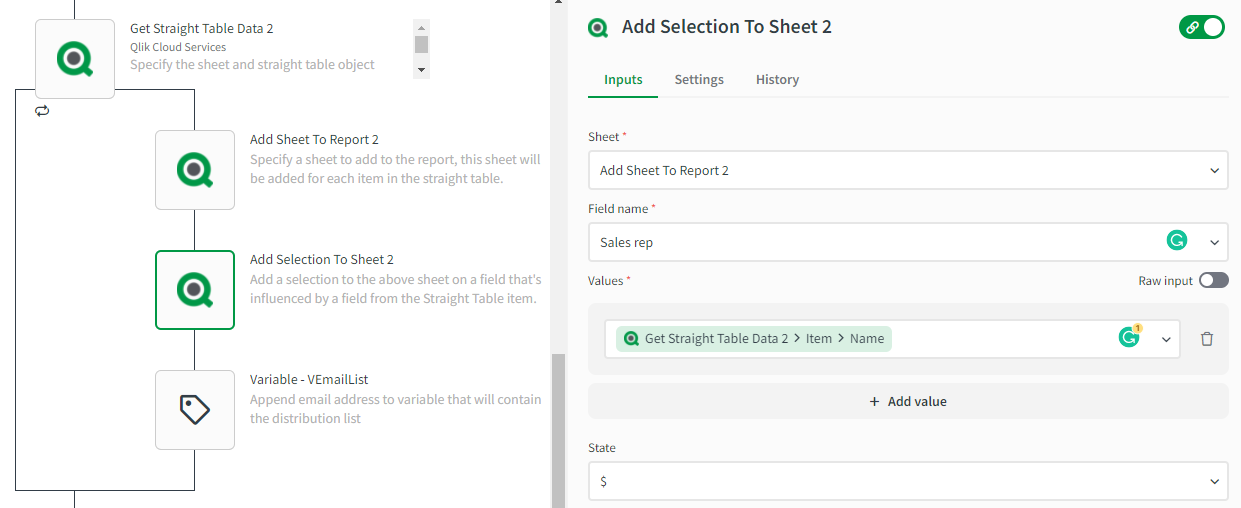Select the Variable - VEmailList tag icon
The width and height of the screenshot is (1241, 508).
[195, 409]
